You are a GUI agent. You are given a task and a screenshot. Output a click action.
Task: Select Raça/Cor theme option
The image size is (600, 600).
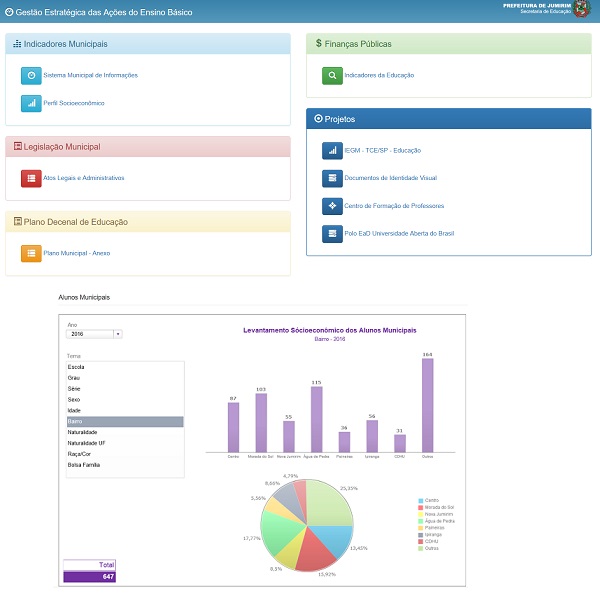coord(79,454)
